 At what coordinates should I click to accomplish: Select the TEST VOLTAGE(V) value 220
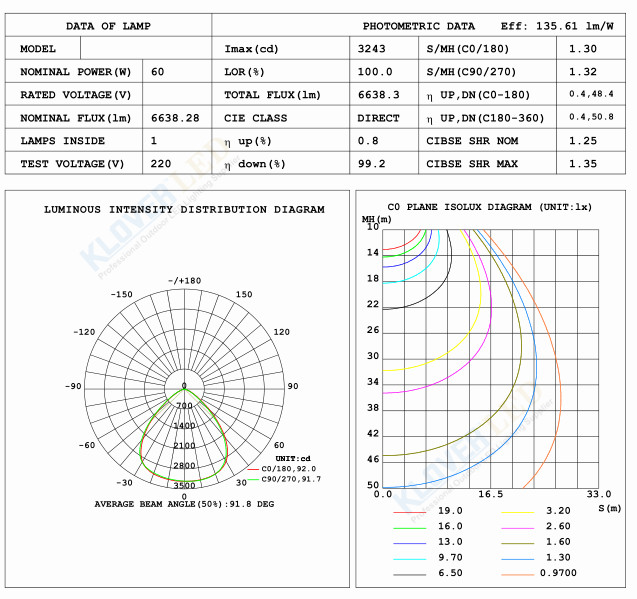(x=161, y=164)
